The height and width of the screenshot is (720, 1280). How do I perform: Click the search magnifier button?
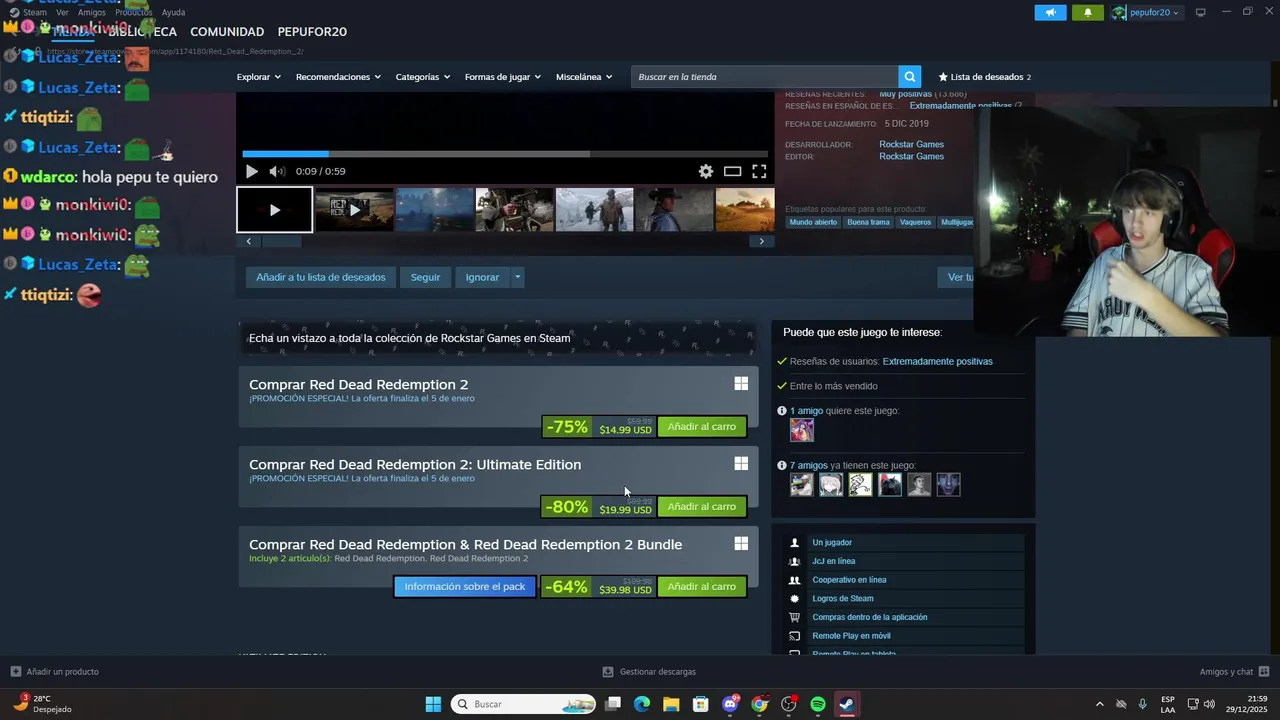[909, 77]
